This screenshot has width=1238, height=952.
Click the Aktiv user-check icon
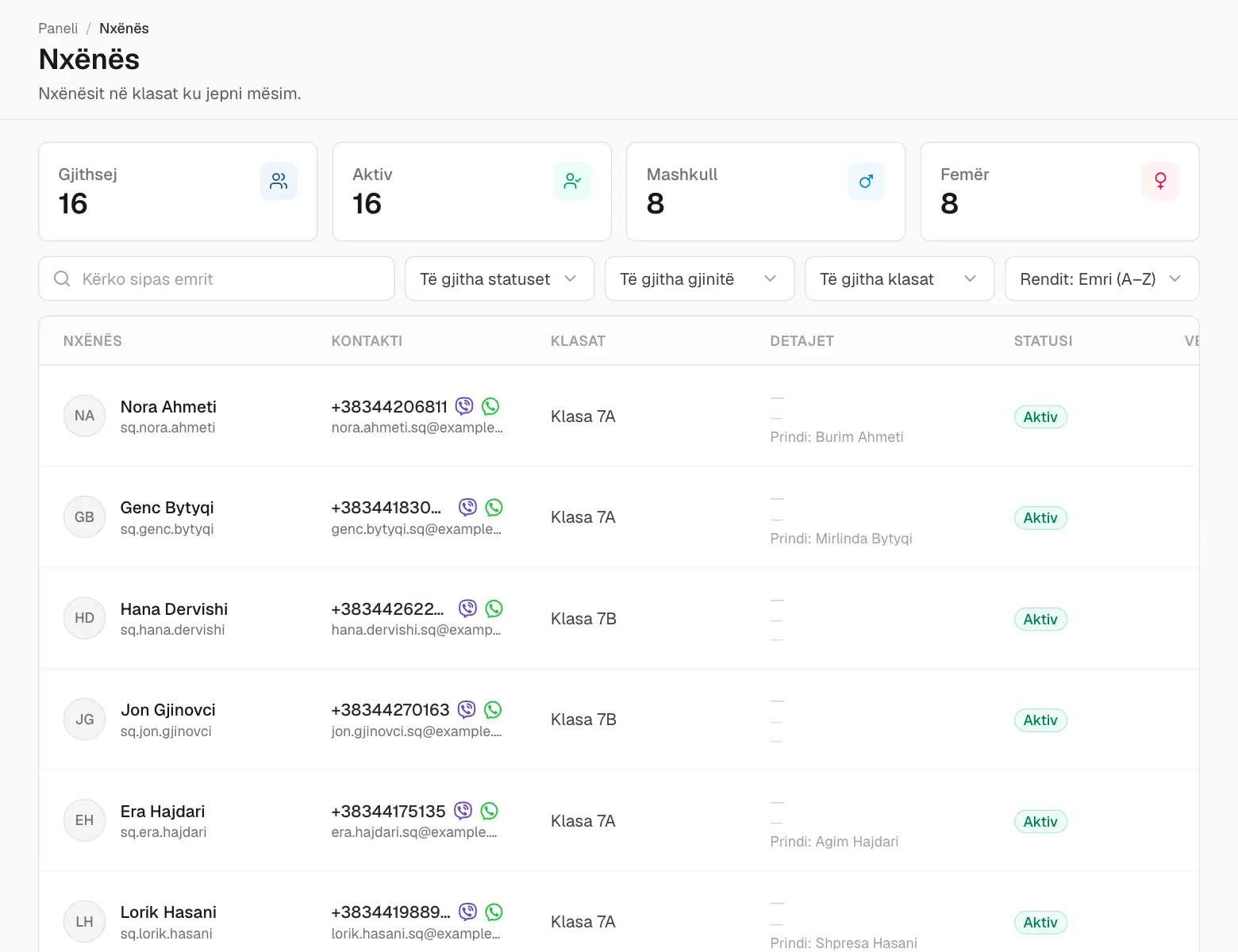[x=573, y=181]
